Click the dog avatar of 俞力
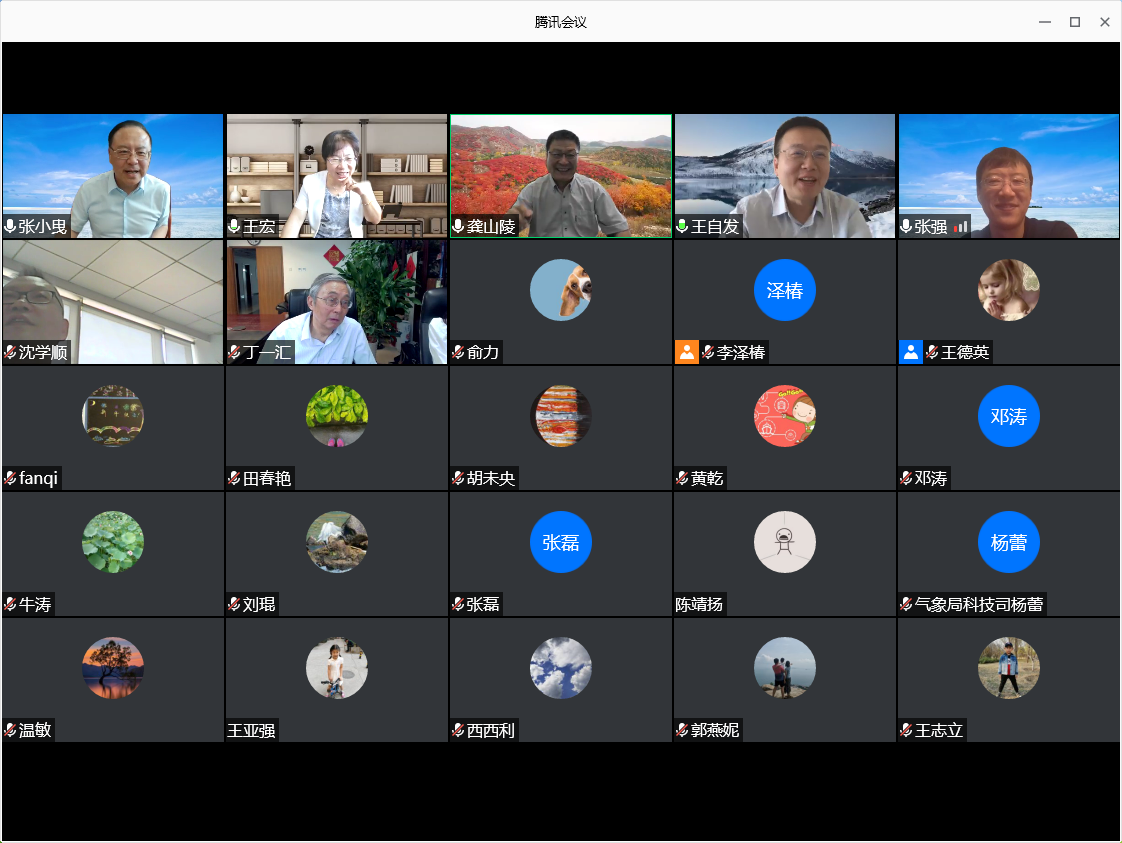Screen dimensions: 1122x843 coord(560,290)
